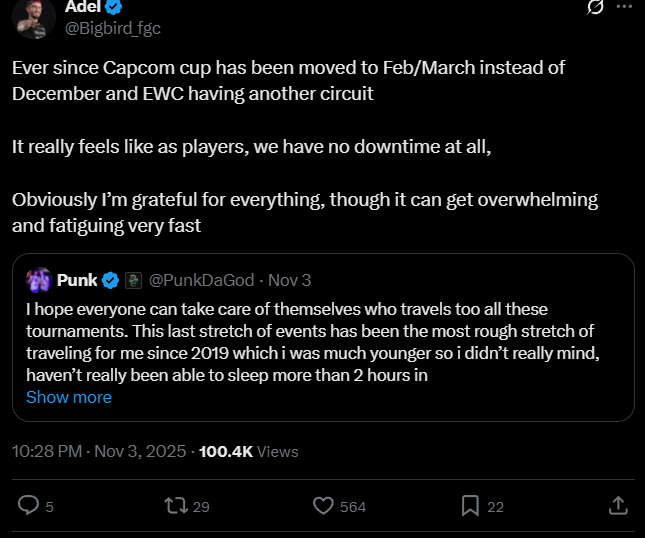645x538 pixels.
Task: Click the Nov 3 quoted tweet date
Action: point(290,281)
